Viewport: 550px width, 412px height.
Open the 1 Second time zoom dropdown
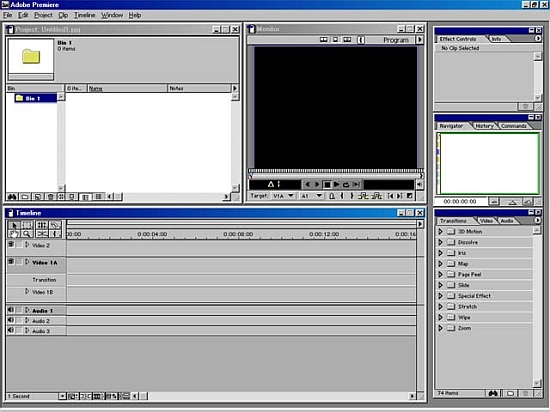(62, 396)
